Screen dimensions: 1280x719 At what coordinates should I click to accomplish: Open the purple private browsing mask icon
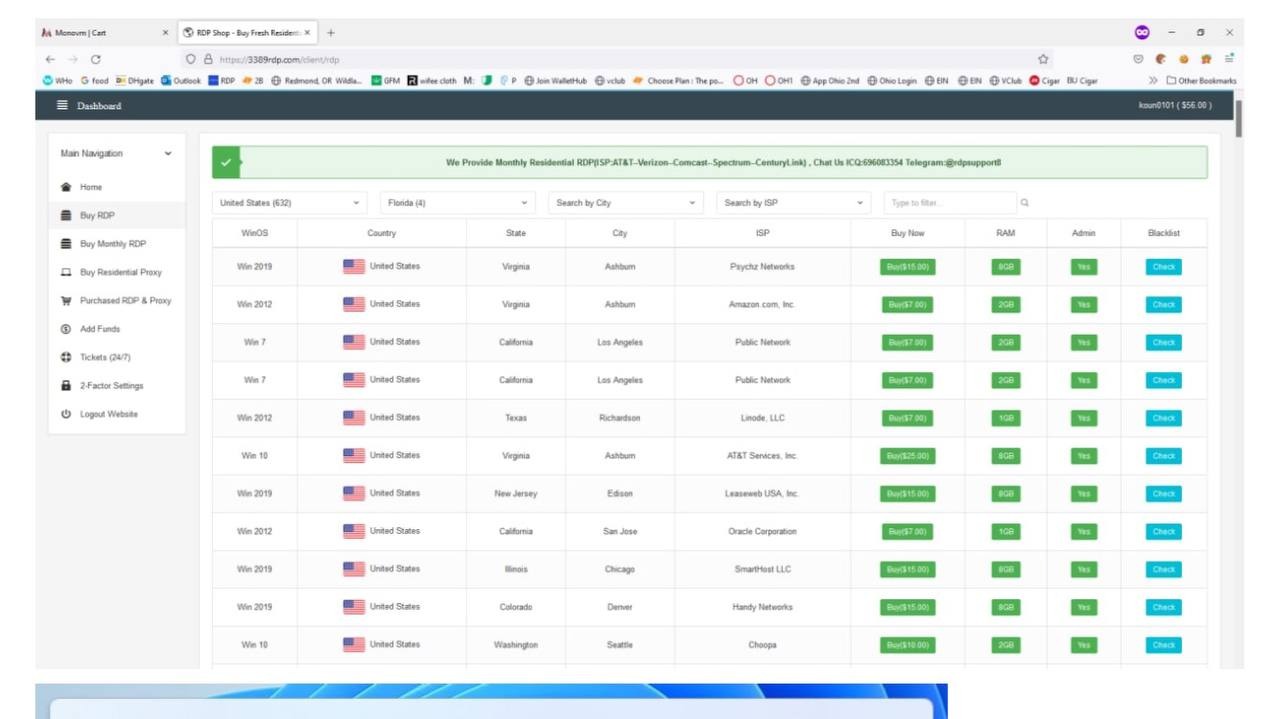pyautogui.click(x=1142, y=32)
